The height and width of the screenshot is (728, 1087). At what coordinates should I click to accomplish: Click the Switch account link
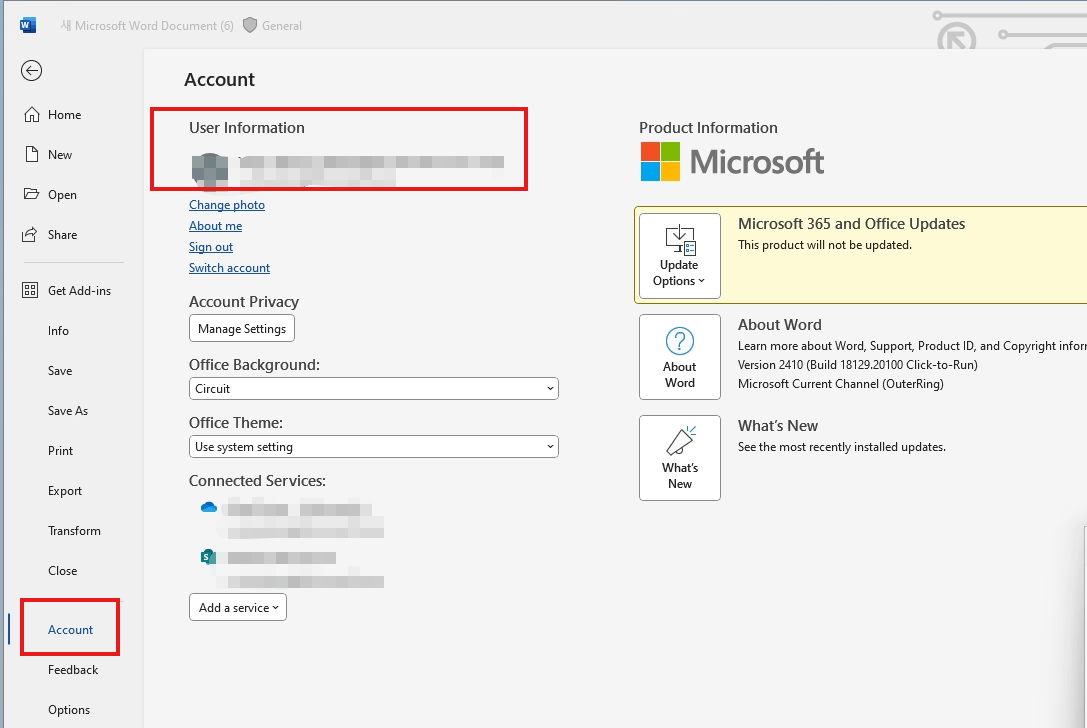point(229,268)
